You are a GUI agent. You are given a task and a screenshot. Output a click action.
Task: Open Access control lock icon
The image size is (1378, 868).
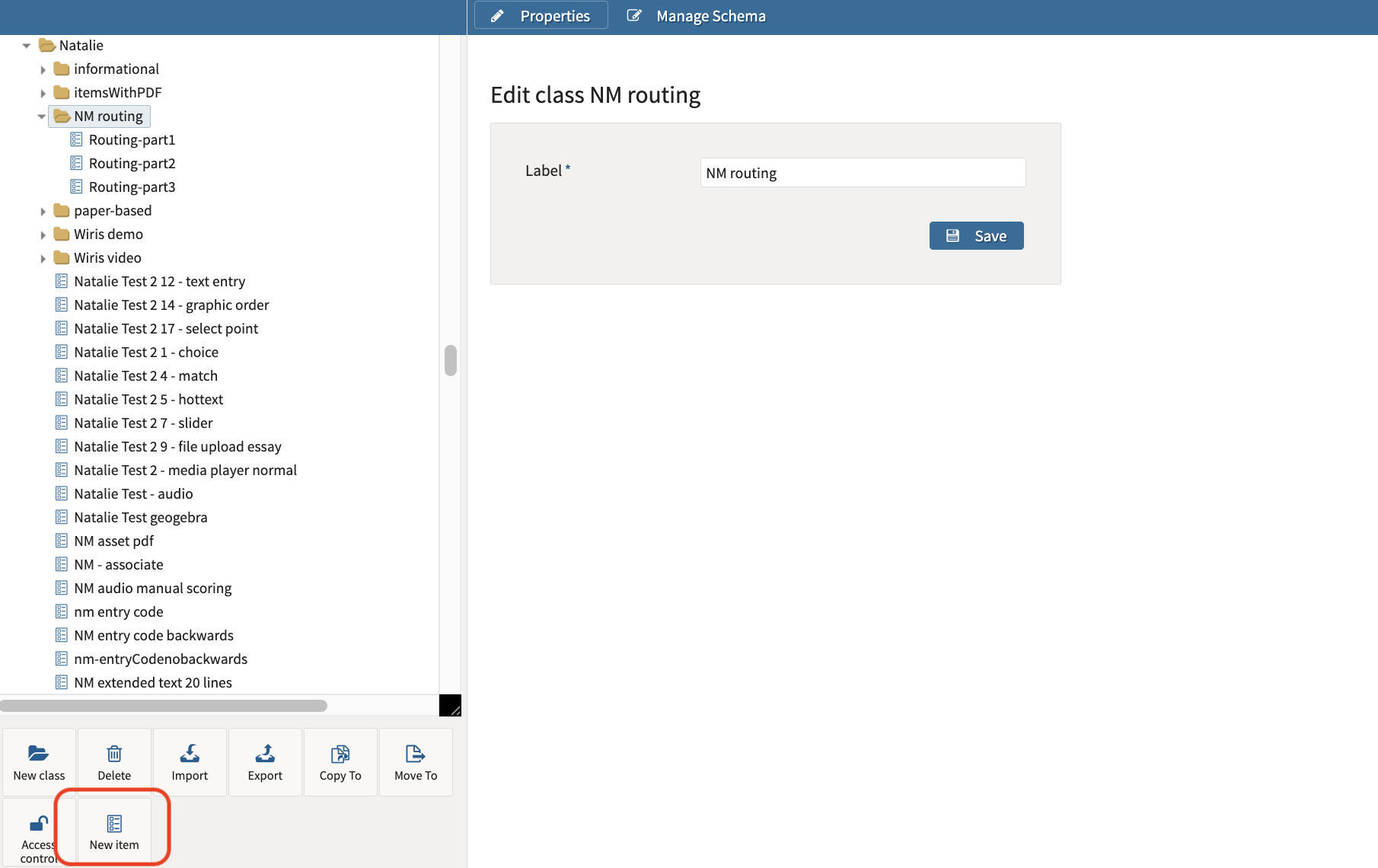[x=39, y=823]
